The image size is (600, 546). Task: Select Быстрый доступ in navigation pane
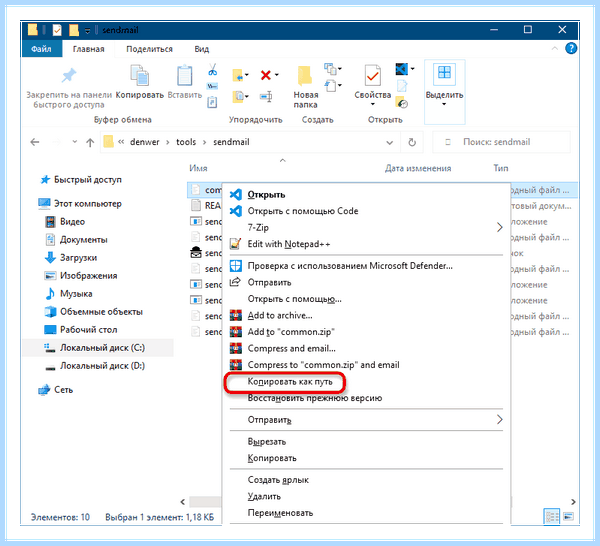coord(88,179)
